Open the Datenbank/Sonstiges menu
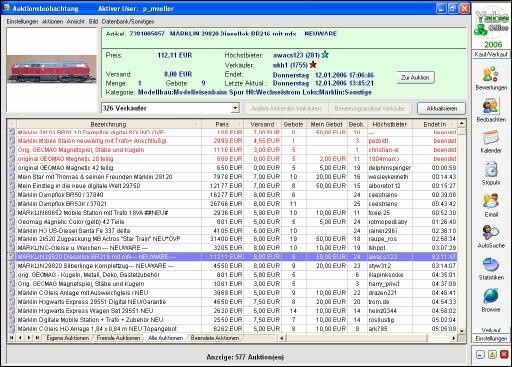This screenshot has height=367, width=512. [128, 21]
